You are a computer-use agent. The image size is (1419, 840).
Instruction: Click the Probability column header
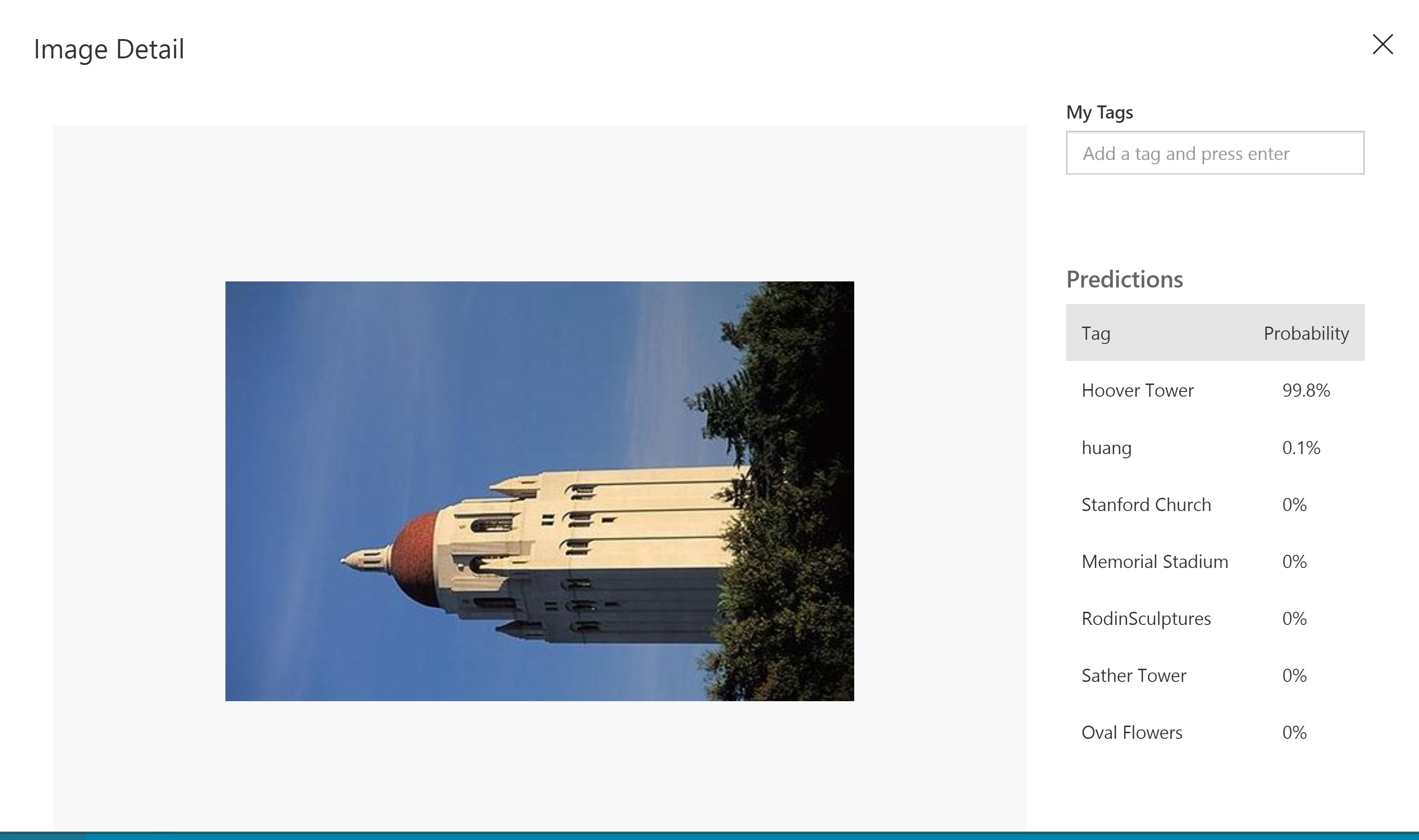pyautogui.click(x=1306, y=333)
